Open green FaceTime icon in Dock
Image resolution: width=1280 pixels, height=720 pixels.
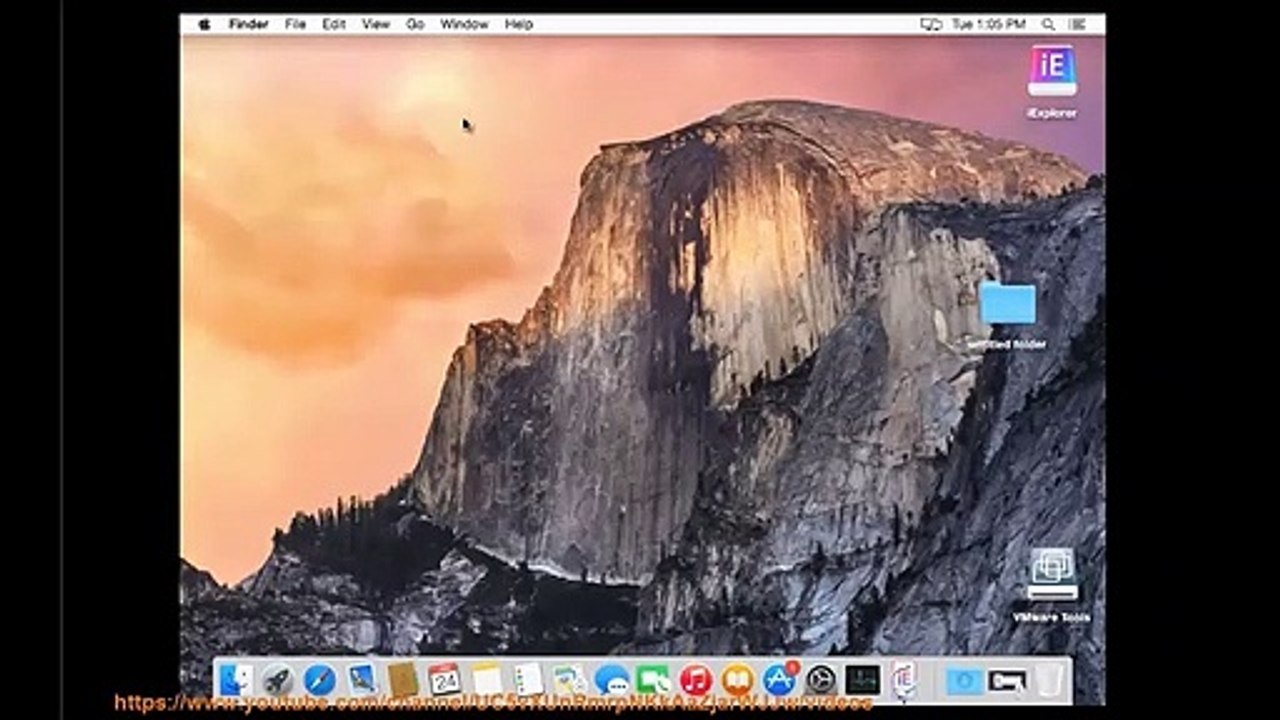pyautogui.click(x=653, y=680)
